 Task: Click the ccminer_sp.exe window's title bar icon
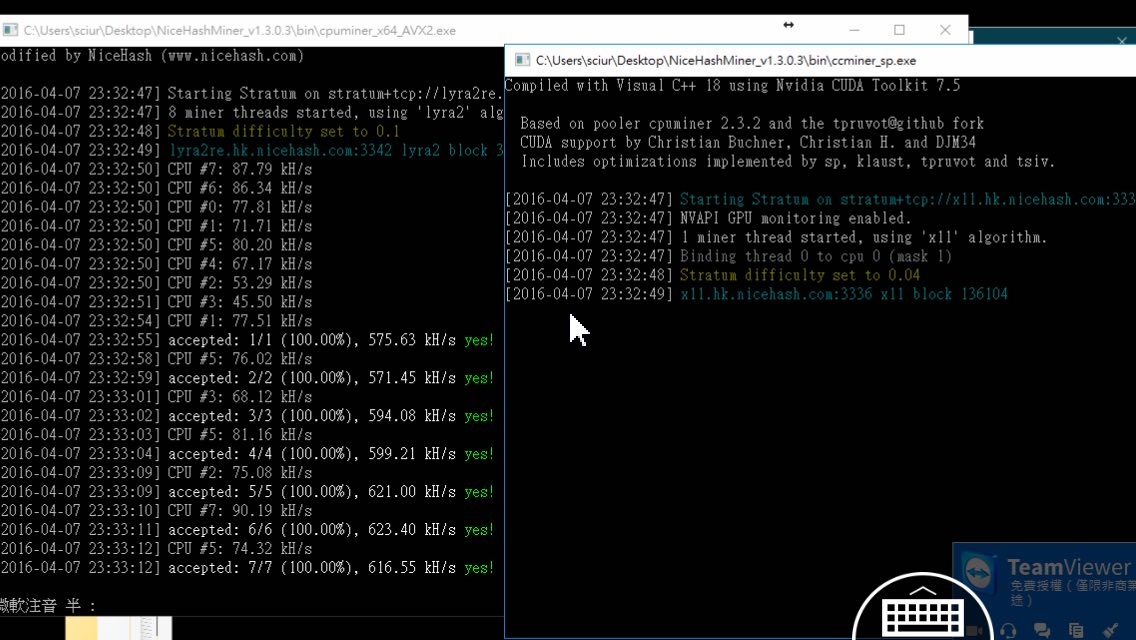pos(522,60)
